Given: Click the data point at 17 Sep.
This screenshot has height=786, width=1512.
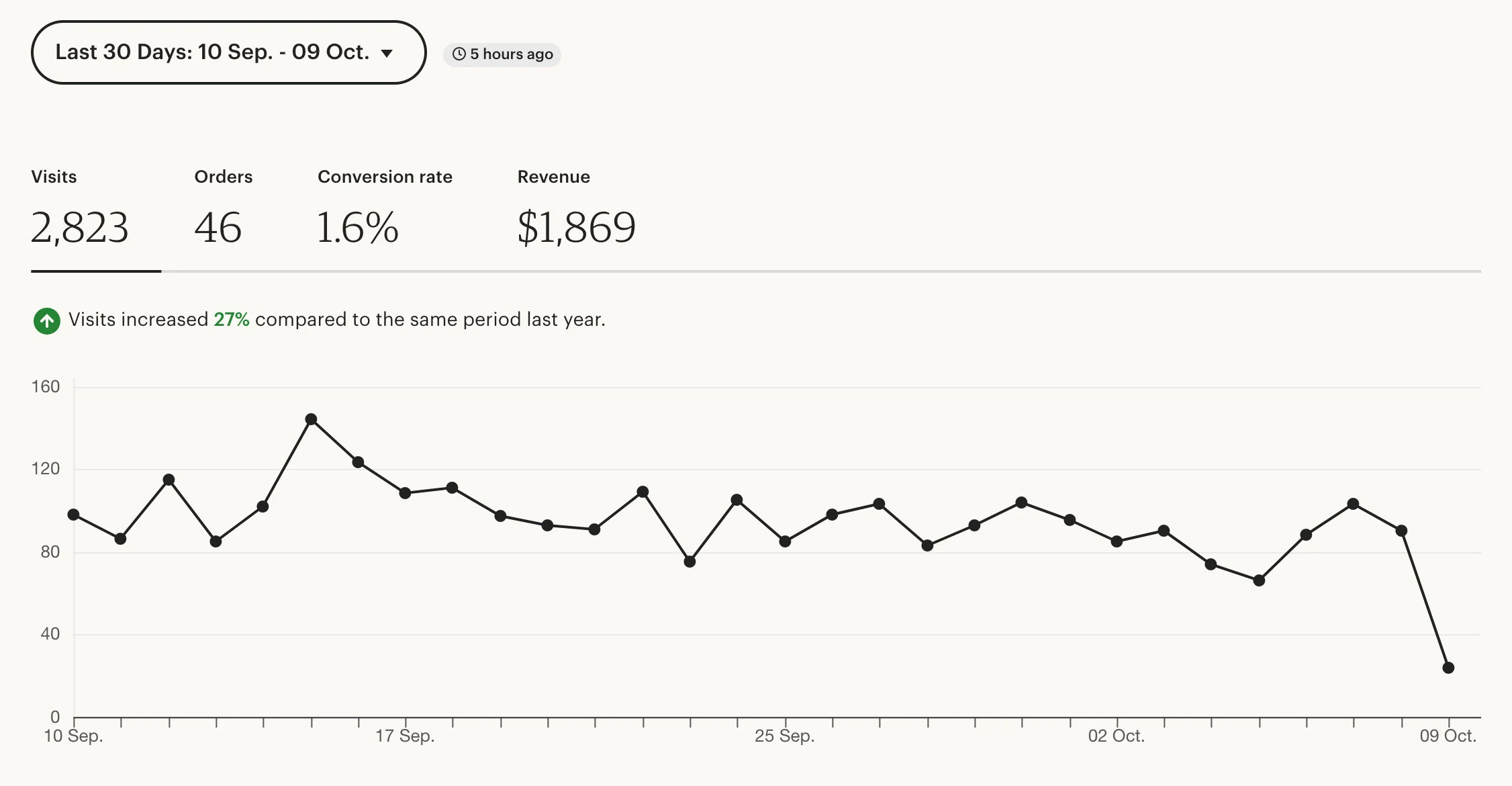Looking at the screenshot, I should click(x=404, y=493).
